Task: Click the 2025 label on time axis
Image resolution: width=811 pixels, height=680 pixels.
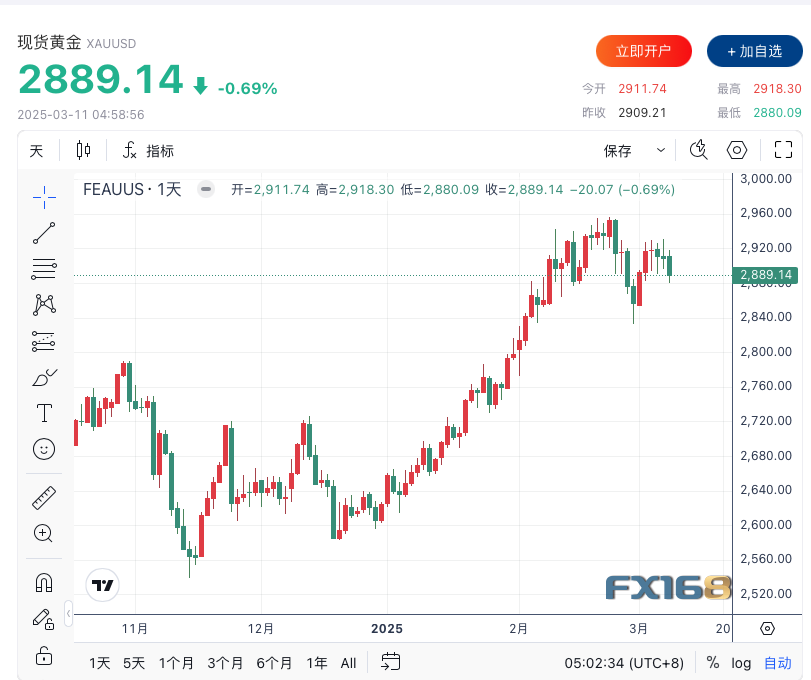Action: (387, 629)
